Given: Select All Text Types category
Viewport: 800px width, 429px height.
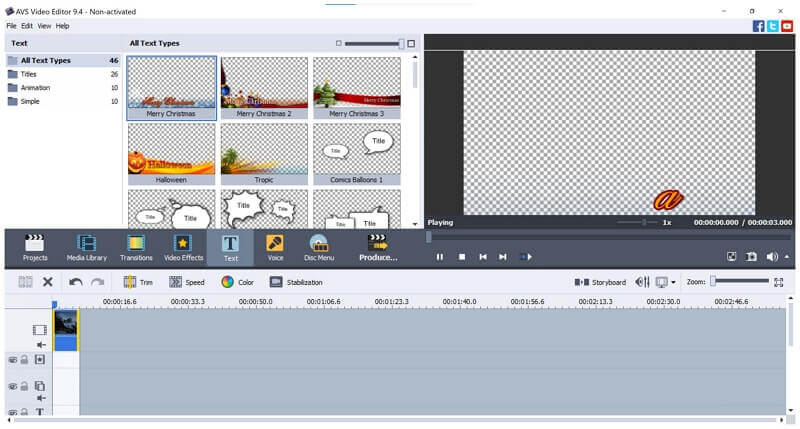Looking at the screenshot, I should tap(63, 60).
